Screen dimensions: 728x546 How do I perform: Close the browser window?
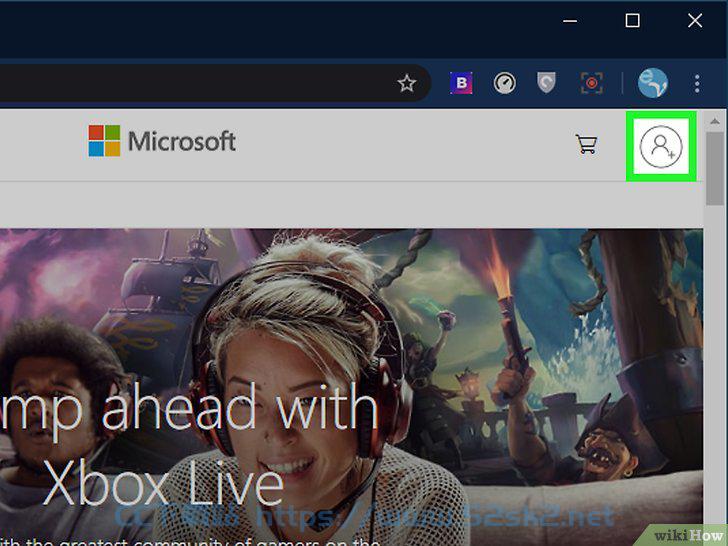(695, 21)
